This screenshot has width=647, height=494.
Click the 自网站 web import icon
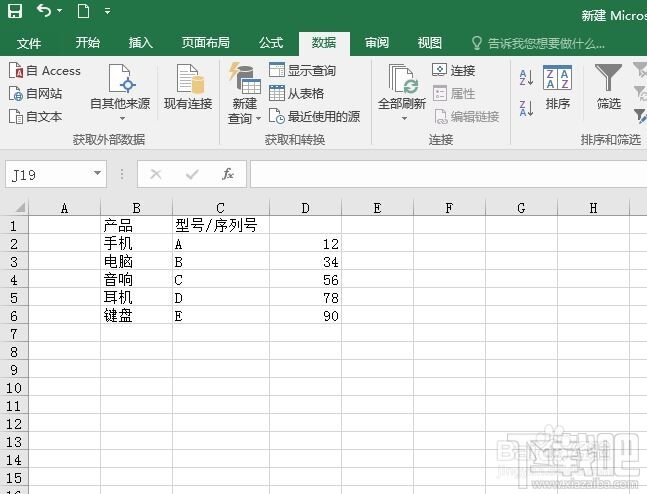tap(16, 94)
